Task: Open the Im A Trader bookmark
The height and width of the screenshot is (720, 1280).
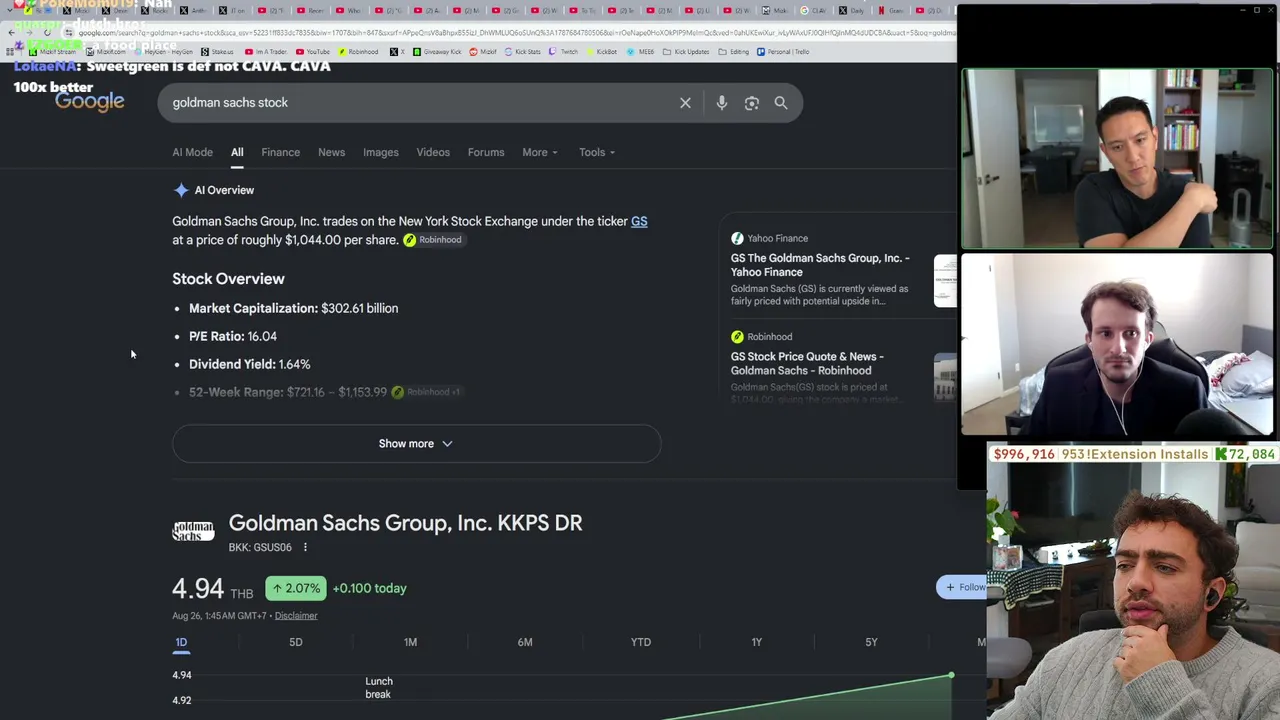Action: coord(267,52)
